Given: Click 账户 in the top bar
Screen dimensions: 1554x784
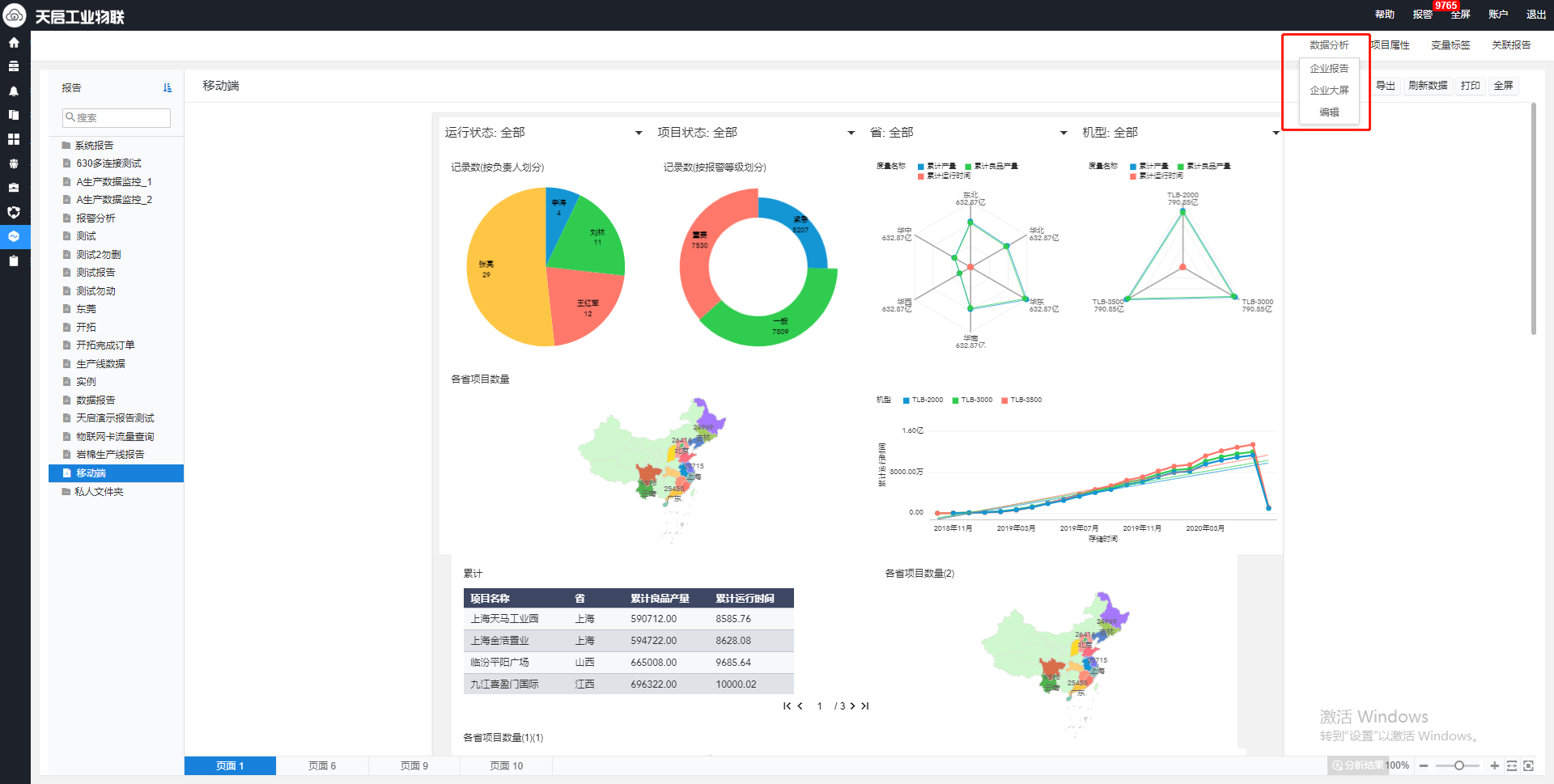Looking at the screenshot, I should click(1498, 15).
